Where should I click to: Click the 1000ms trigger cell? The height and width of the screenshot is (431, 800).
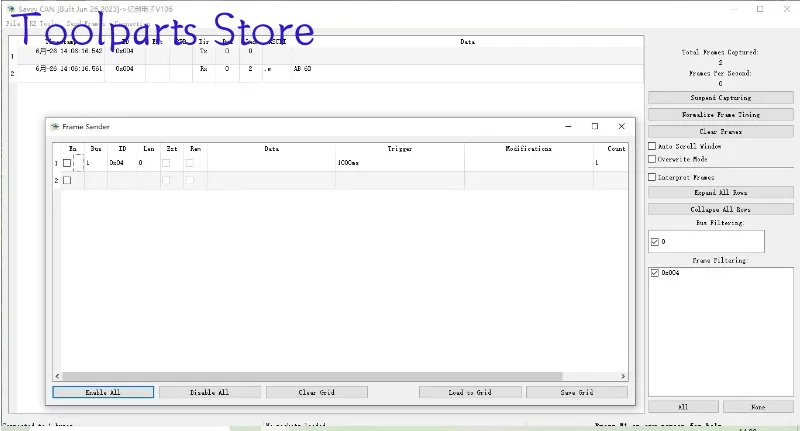coord(400,163)
